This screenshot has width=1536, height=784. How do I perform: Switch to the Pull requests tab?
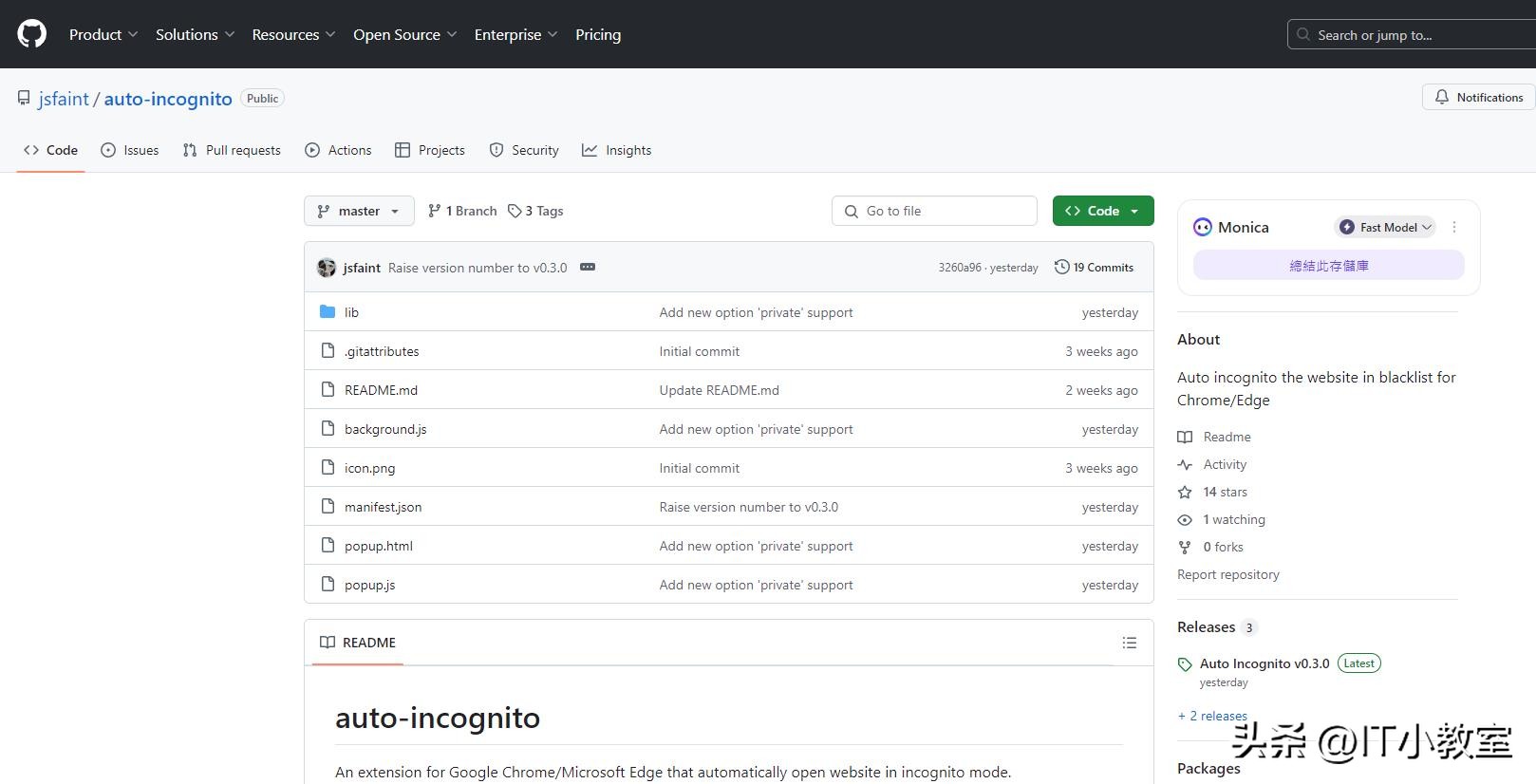point(232,150)
